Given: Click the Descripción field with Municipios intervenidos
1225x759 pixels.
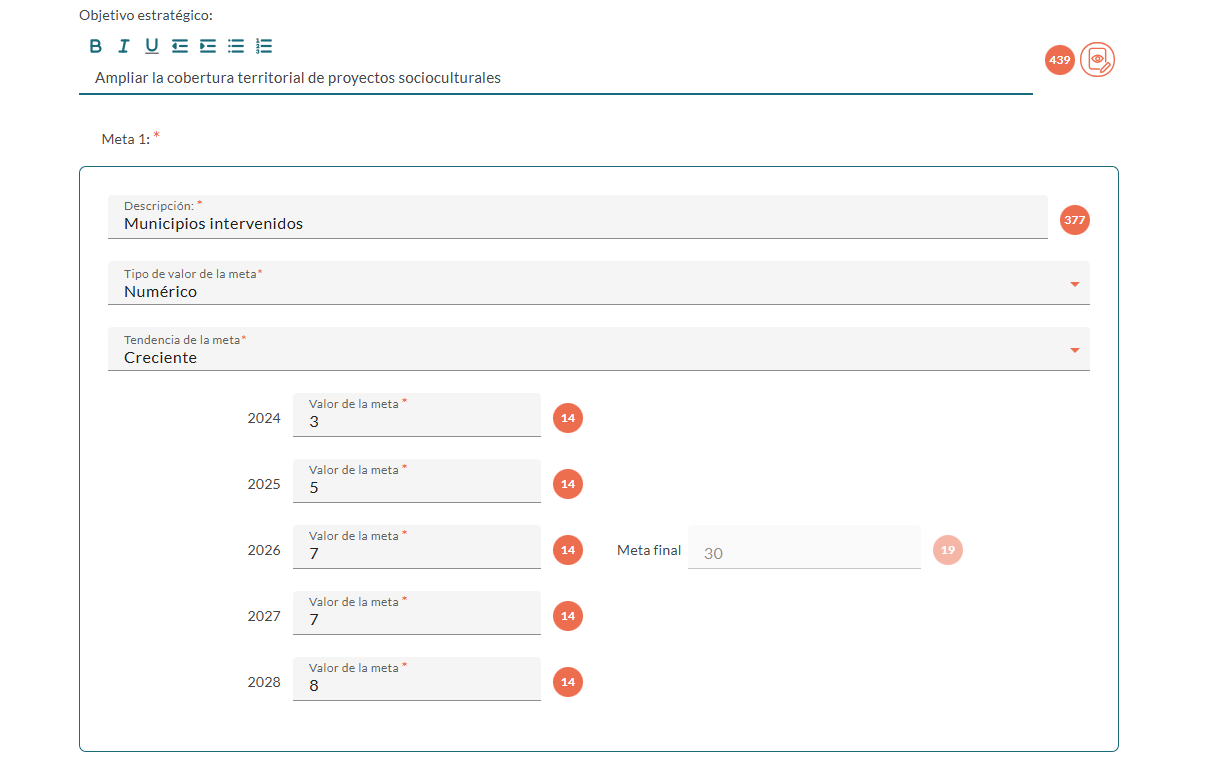Looking at the screenshot, I should coord(577,223).
